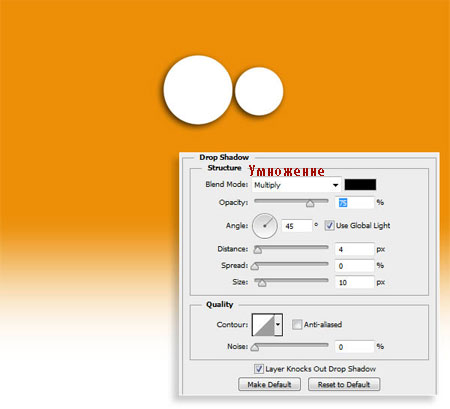Click the Opacity slider handle
Screen dimensions: 450x409
point(310,203)
